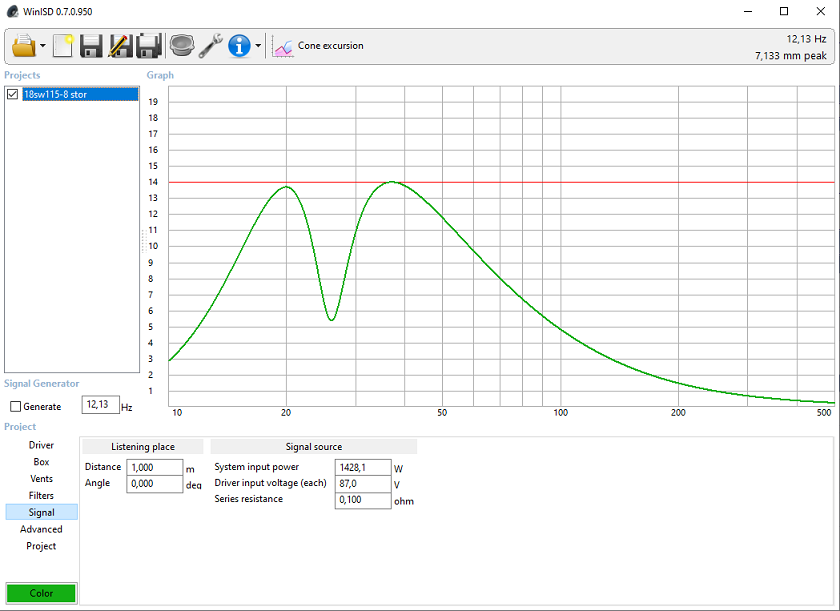Switch to the Vents tab
840x611 pixels.
41,479
